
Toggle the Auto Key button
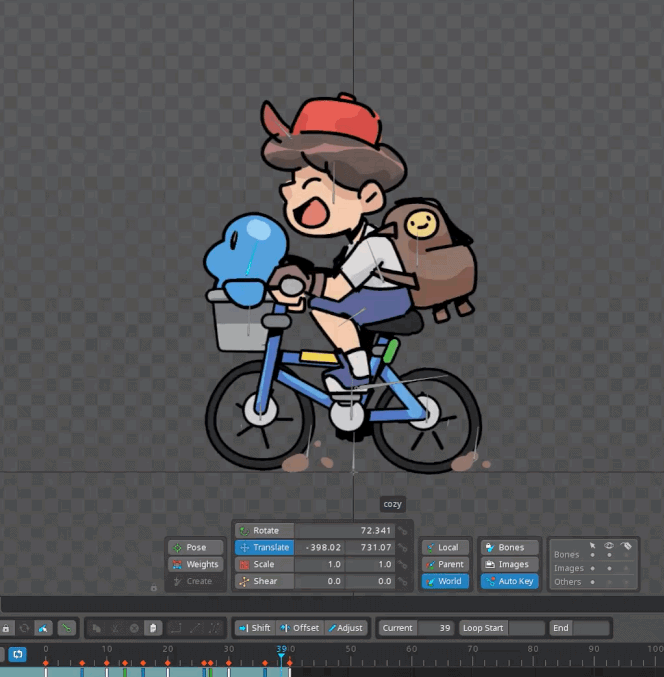pyautogui.click(x=508, y=581)
